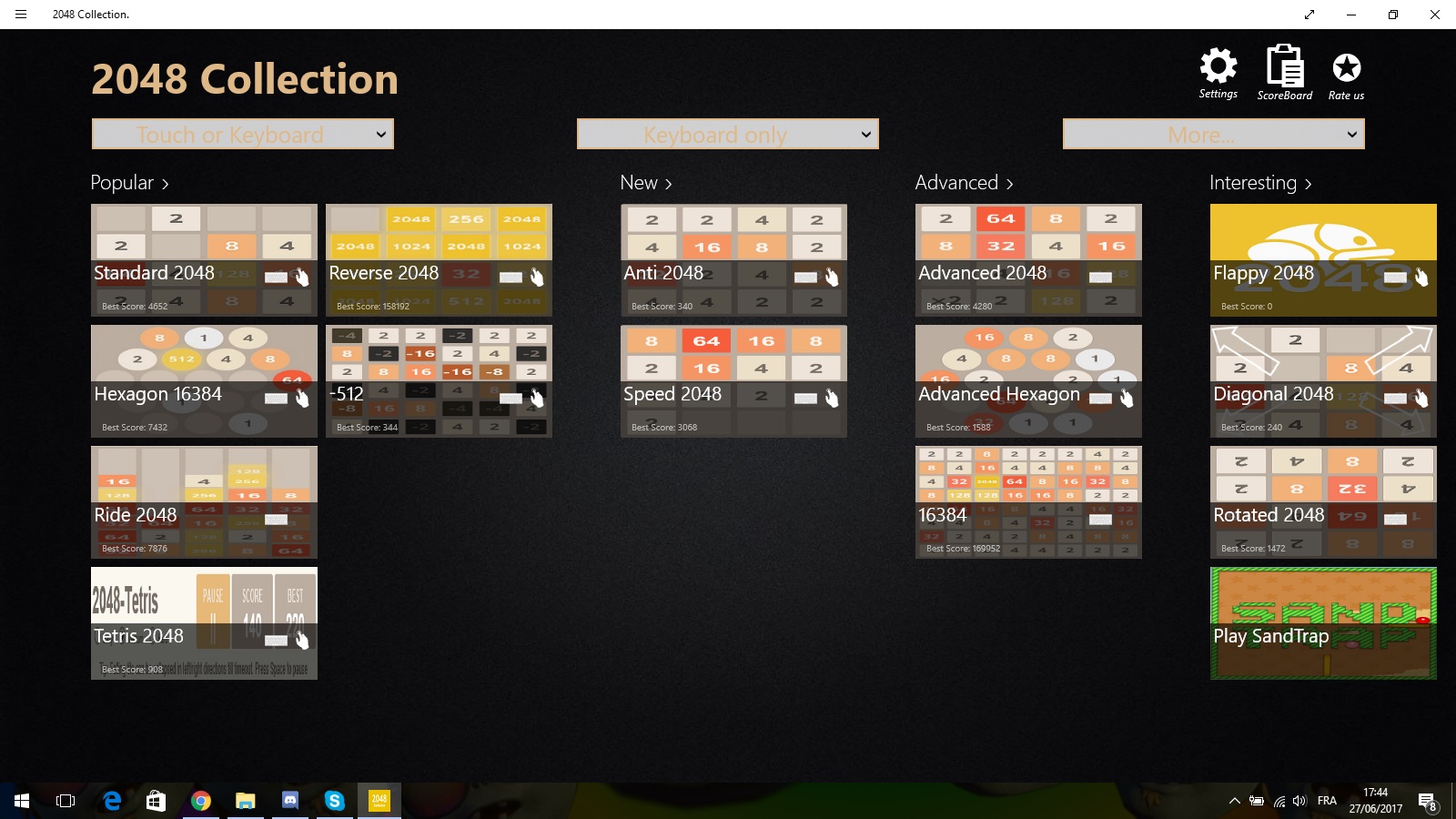Image resolution: width=1456 pixels, height=819 pixels.
Task: Open the Advanced category header
Action: click(963, 183)
